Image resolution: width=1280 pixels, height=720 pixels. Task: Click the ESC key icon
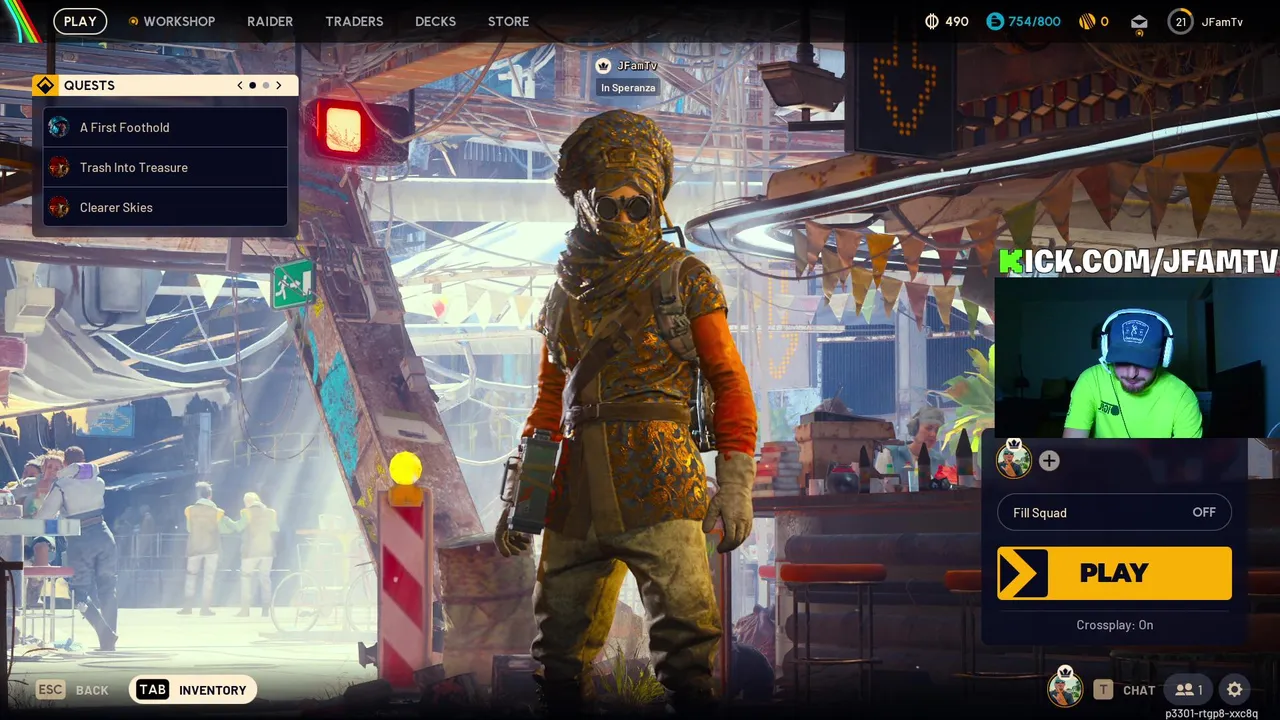(51, 689)
